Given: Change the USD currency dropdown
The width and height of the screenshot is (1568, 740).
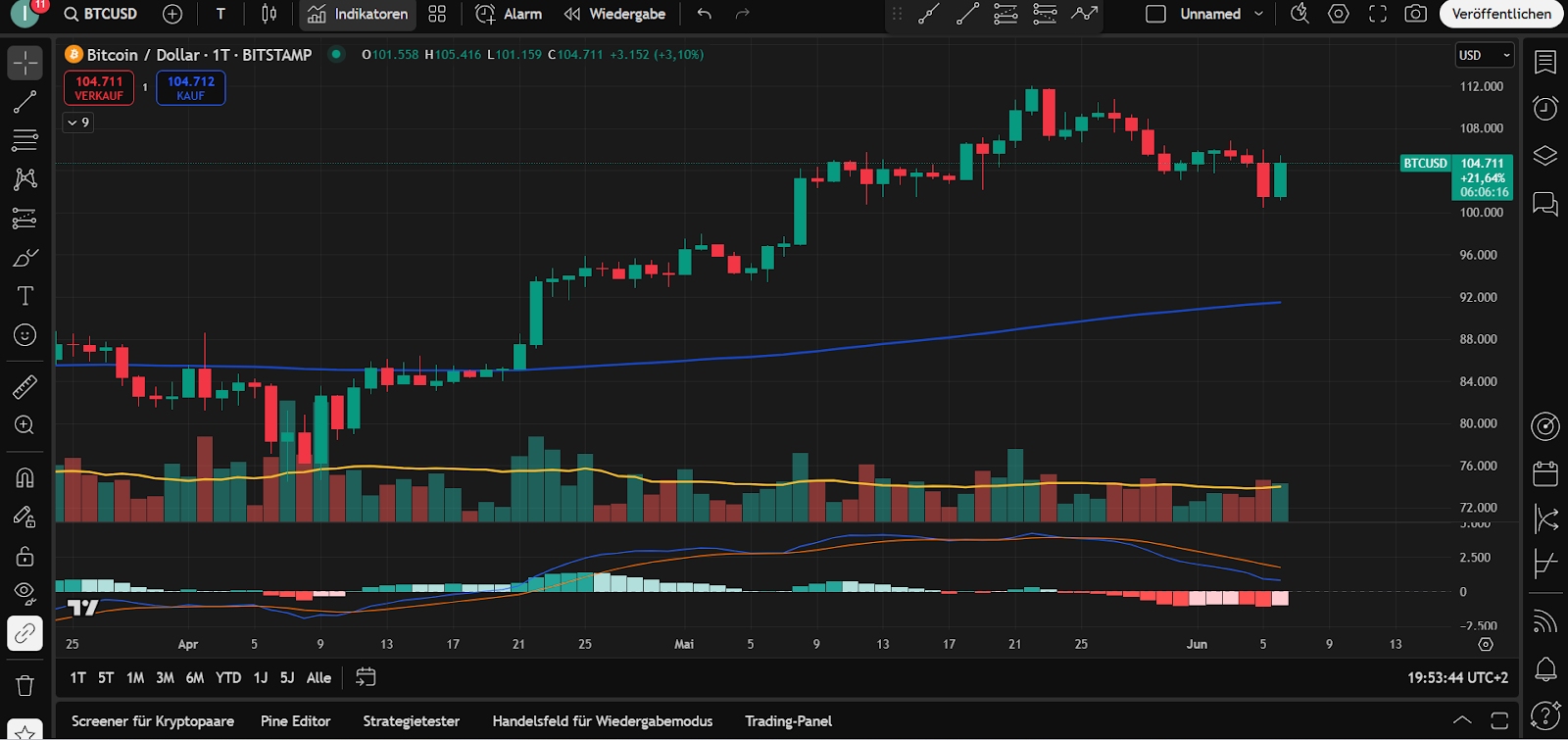Looking at the screenshot, I should [x=1485, y=55].
